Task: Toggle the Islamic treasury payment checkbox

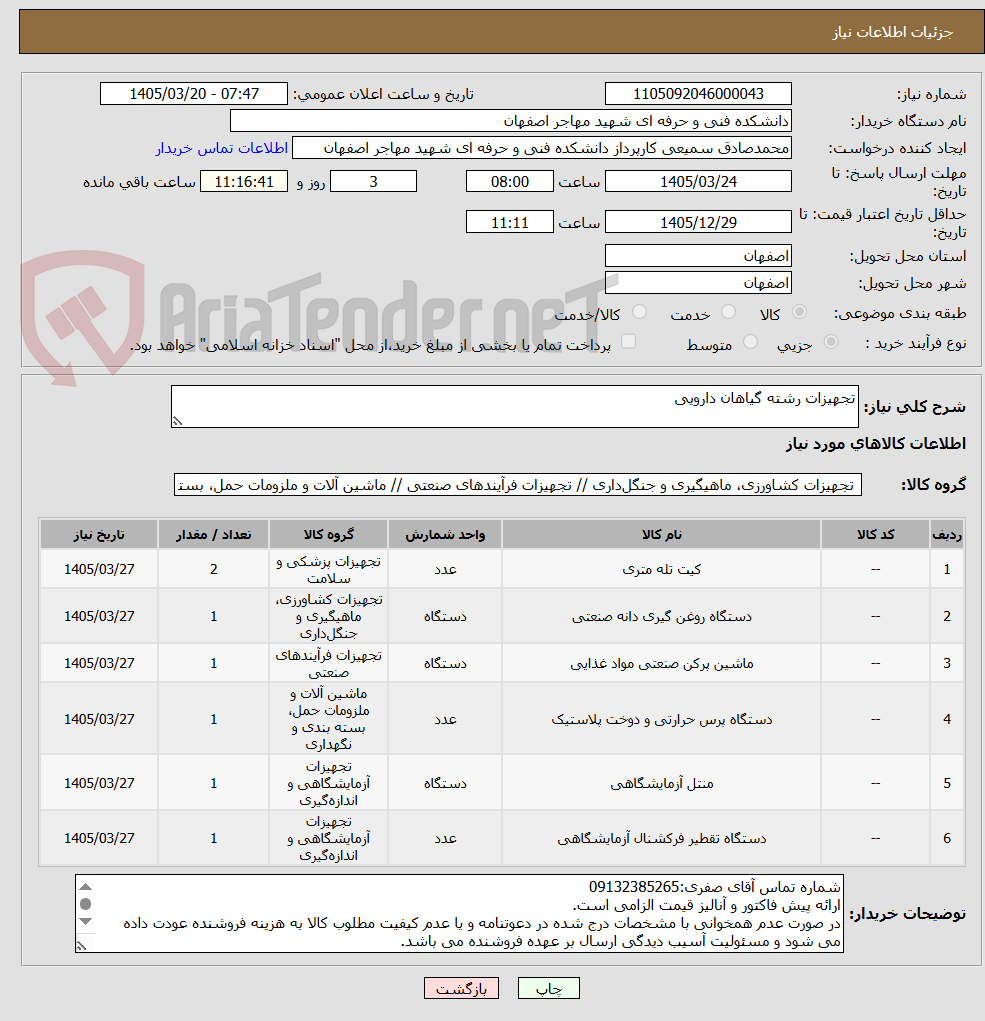Action: [x=628, y=342]
